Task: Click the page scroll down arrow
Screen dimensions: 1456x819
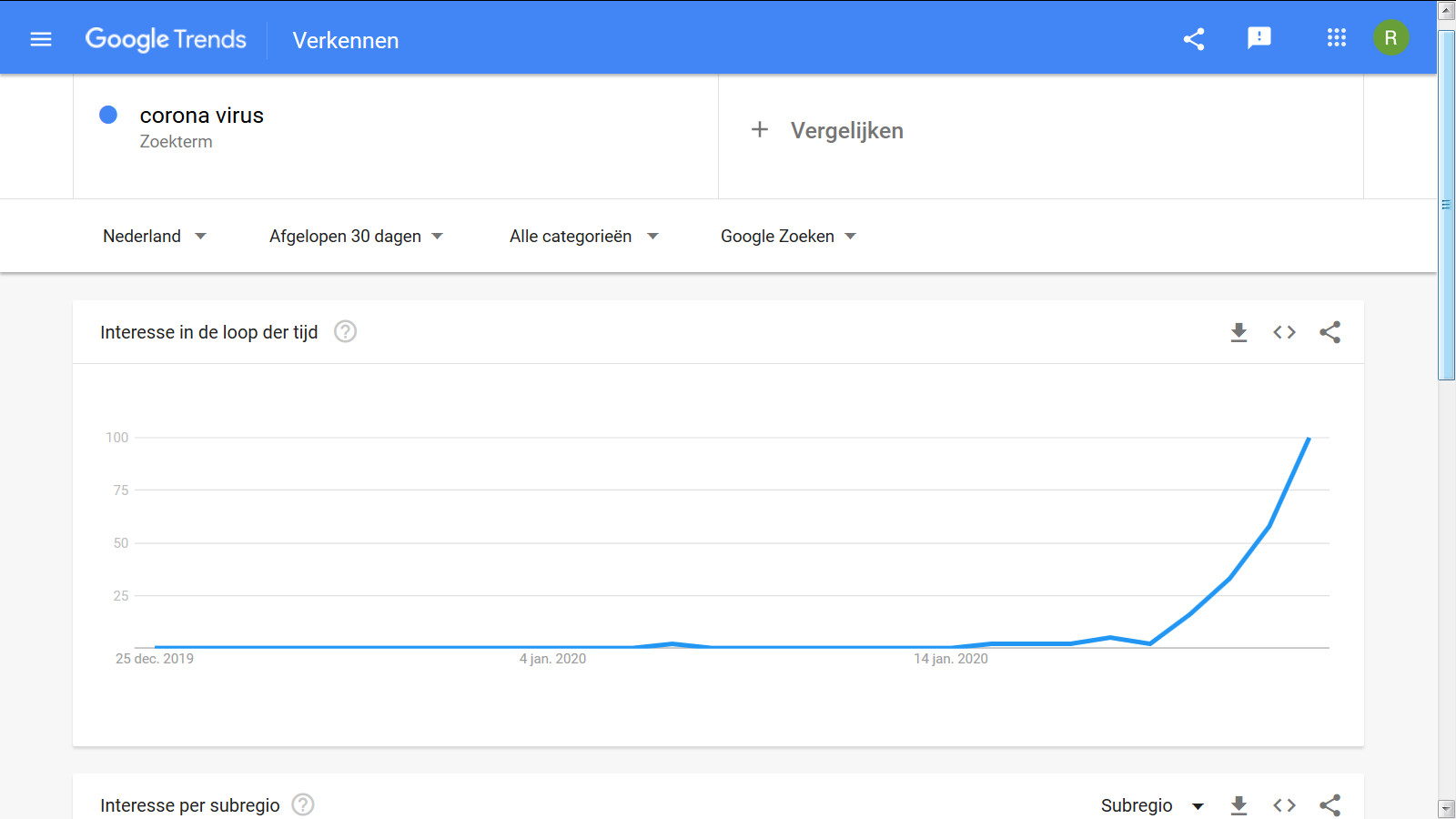Action: (1446, 808)
